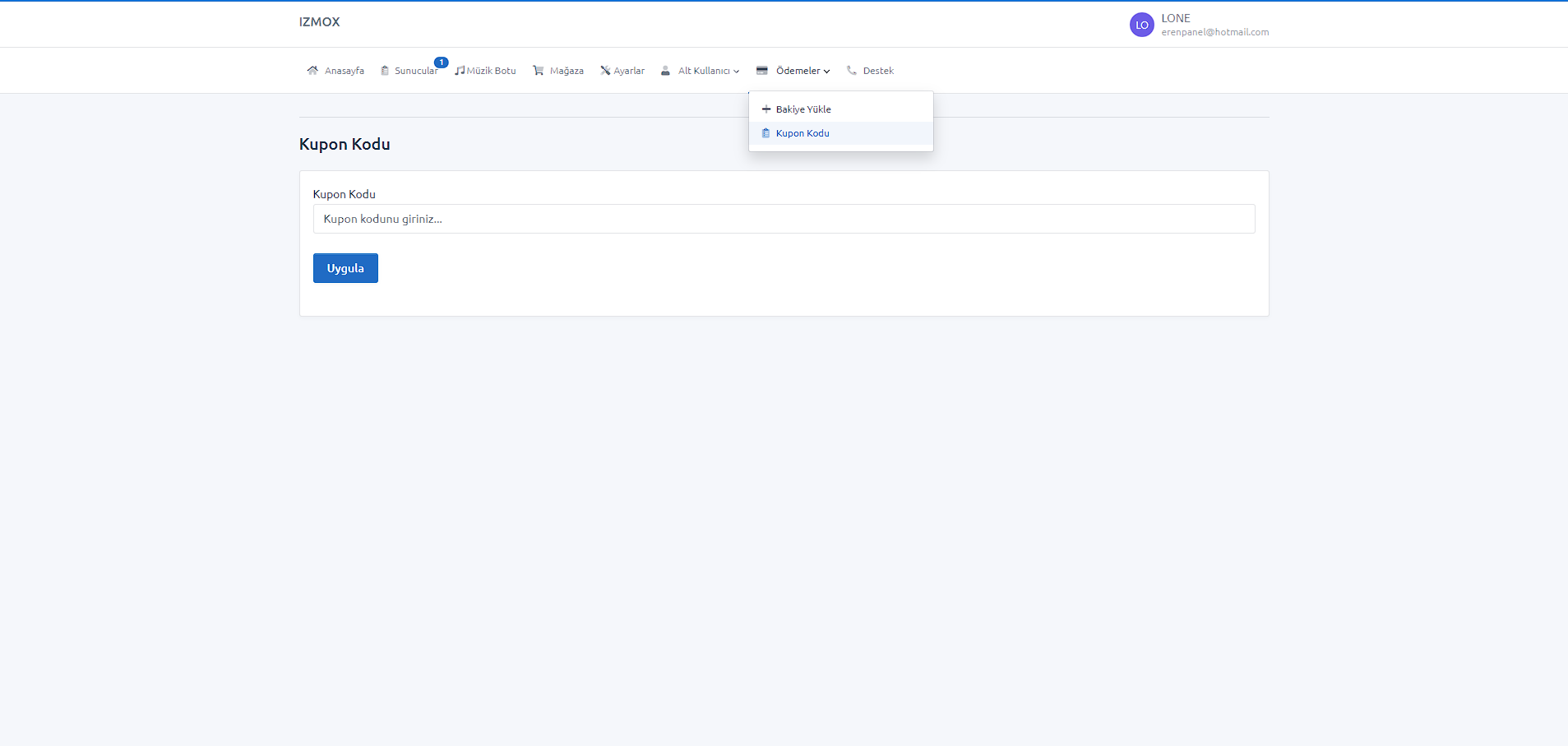
Task: Click the Alt Kullanıcı person icon
Action: click(665, 71)
